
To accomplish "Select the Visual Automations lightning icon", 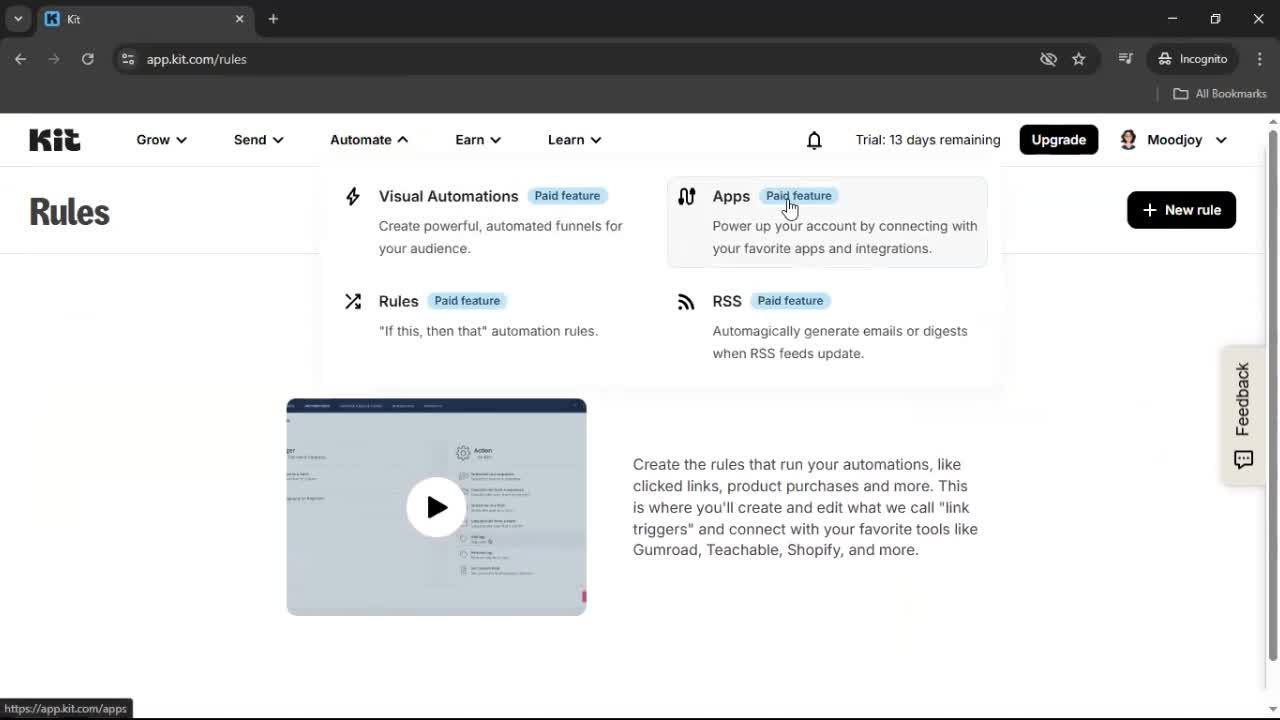I will (x=352, y=197).
